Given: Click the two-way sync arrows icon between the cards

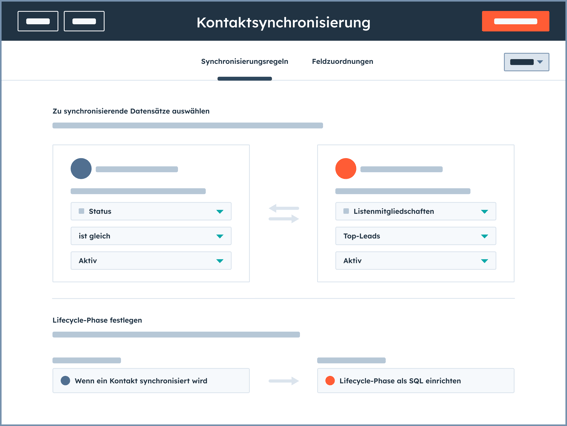Looking at the screenshot, I should click(284, 213).
